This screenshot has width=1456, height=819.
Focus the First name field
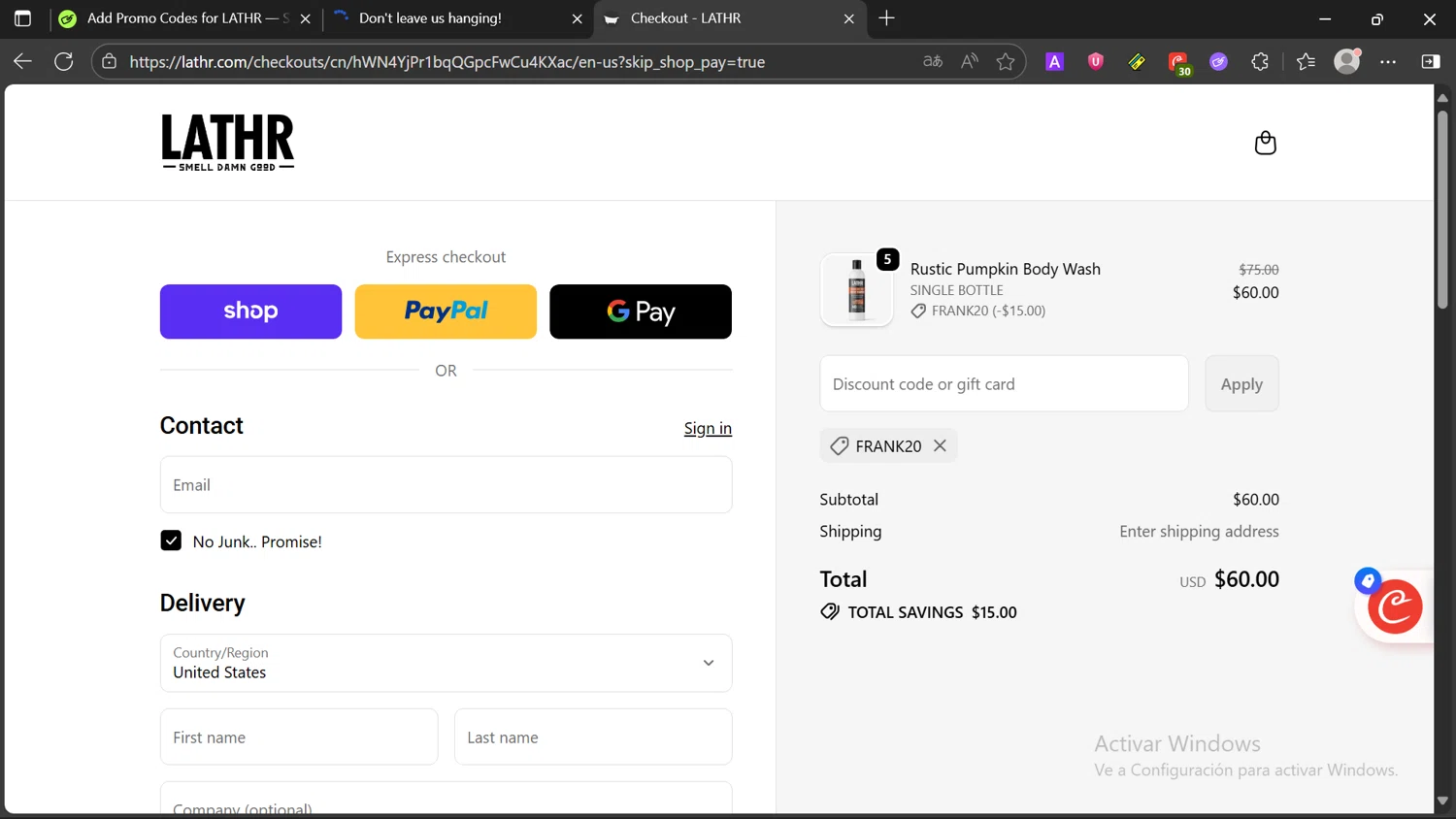[299, 737]
